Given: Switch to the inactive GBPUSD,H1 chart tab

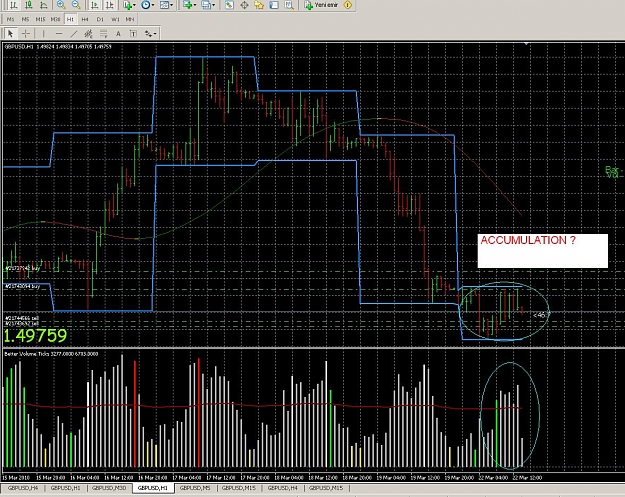Looking at the screenshot, I should [x=66, y=488].
